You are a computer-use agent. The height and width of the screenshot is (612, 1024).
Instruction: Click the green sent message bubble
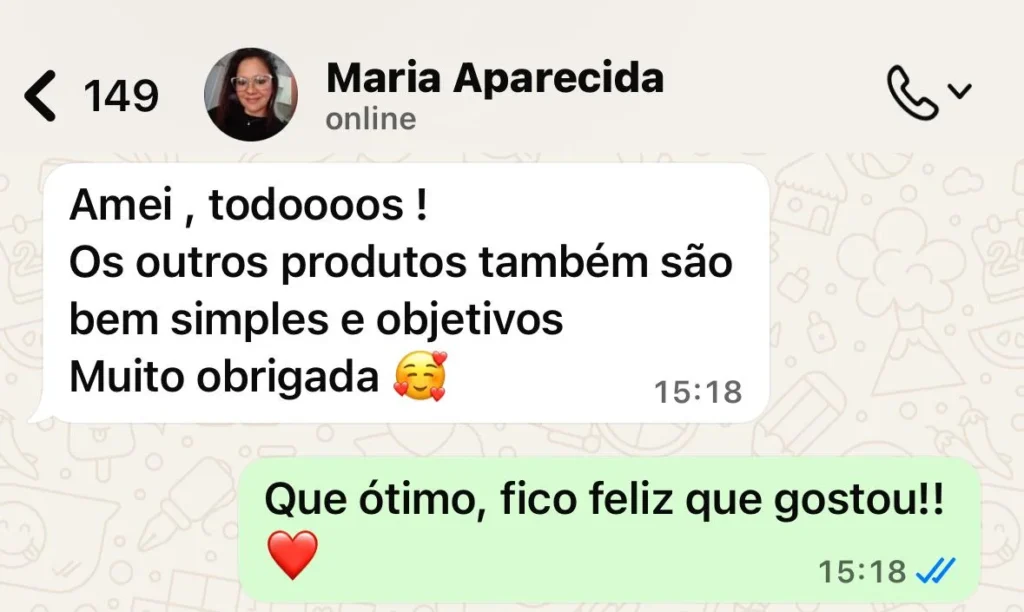(609, 530)
